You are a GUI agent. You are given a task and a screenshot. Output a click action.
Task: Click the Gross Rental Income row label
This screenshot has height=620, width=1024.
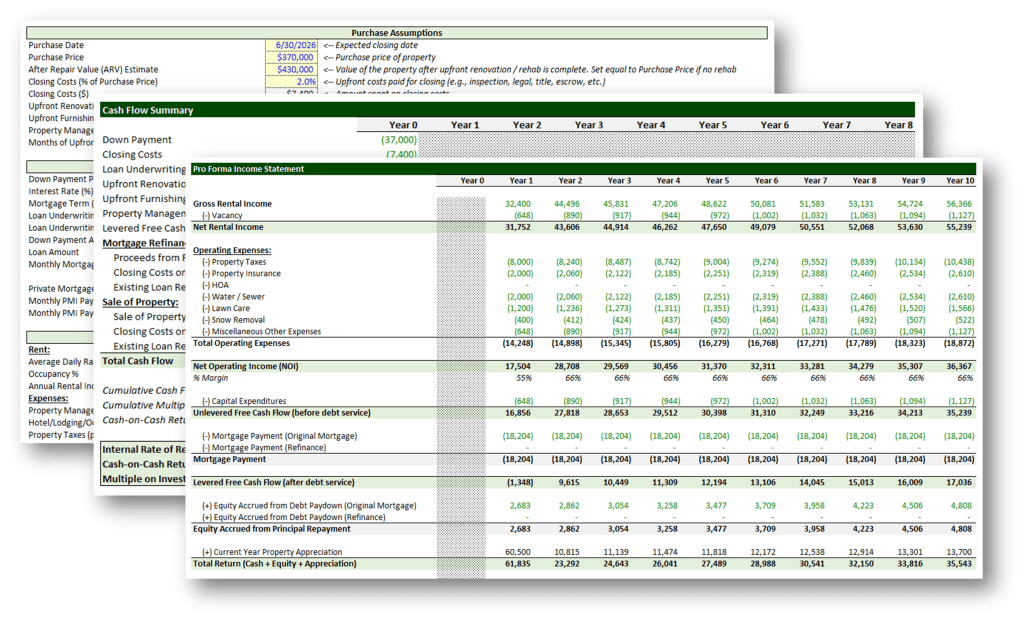point(232,204)
